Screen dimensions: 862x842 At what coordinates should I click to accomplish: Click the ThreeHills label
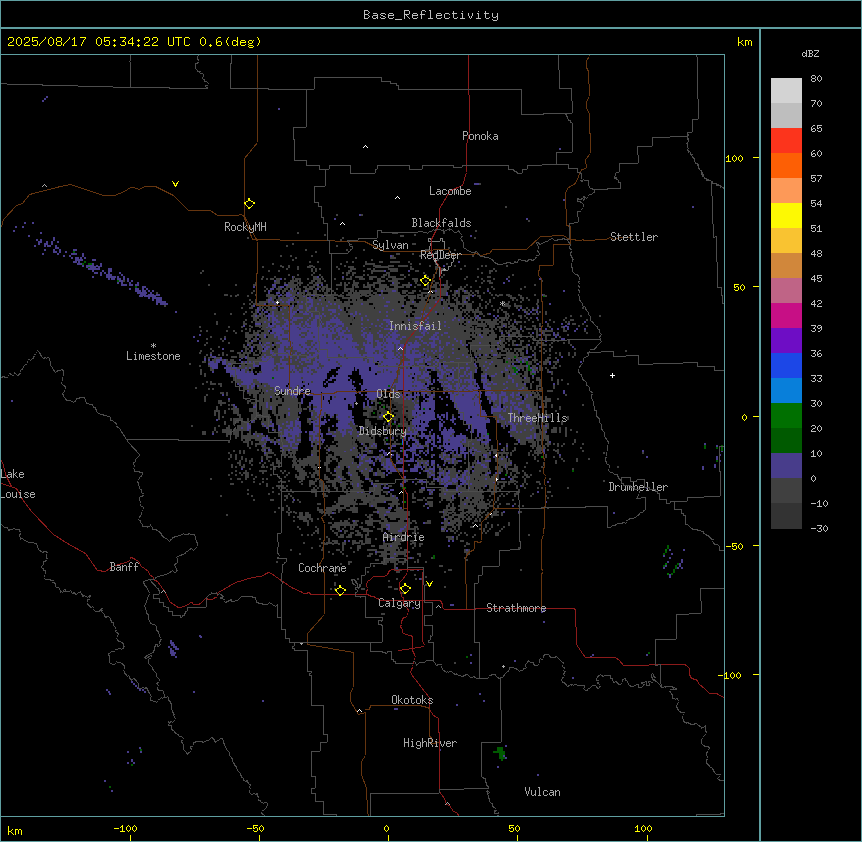[538, 418]
